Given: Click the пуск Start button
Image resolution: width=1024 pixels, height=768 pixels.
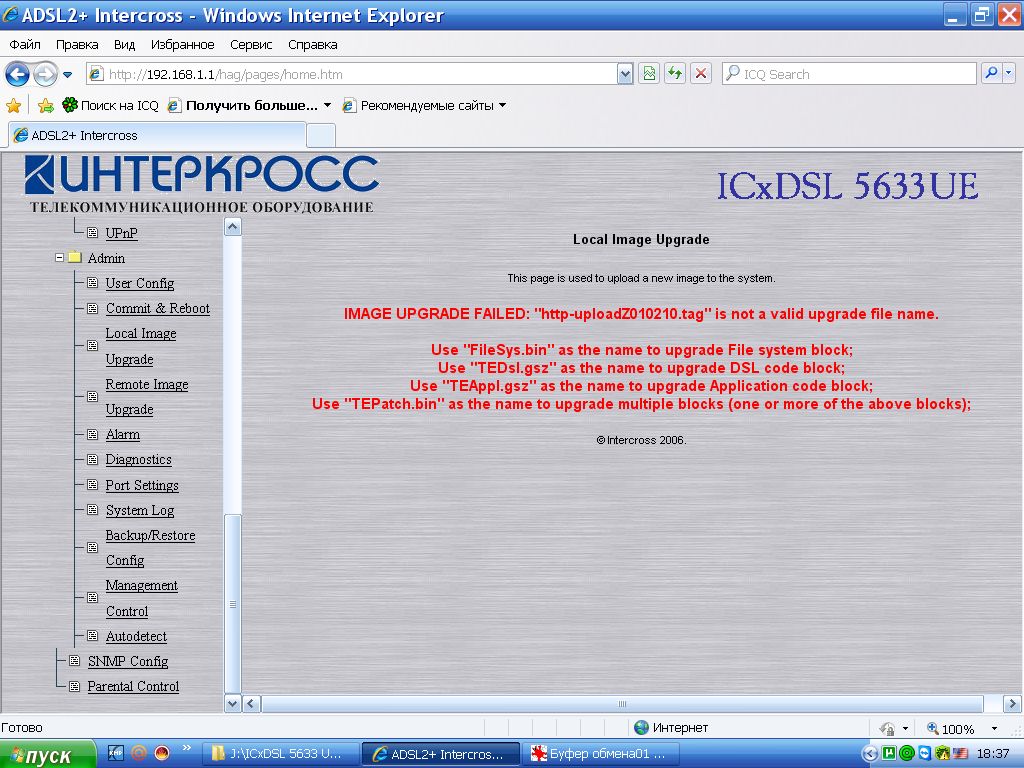Looking at the screenshot, I should click(x=48, y=754).
